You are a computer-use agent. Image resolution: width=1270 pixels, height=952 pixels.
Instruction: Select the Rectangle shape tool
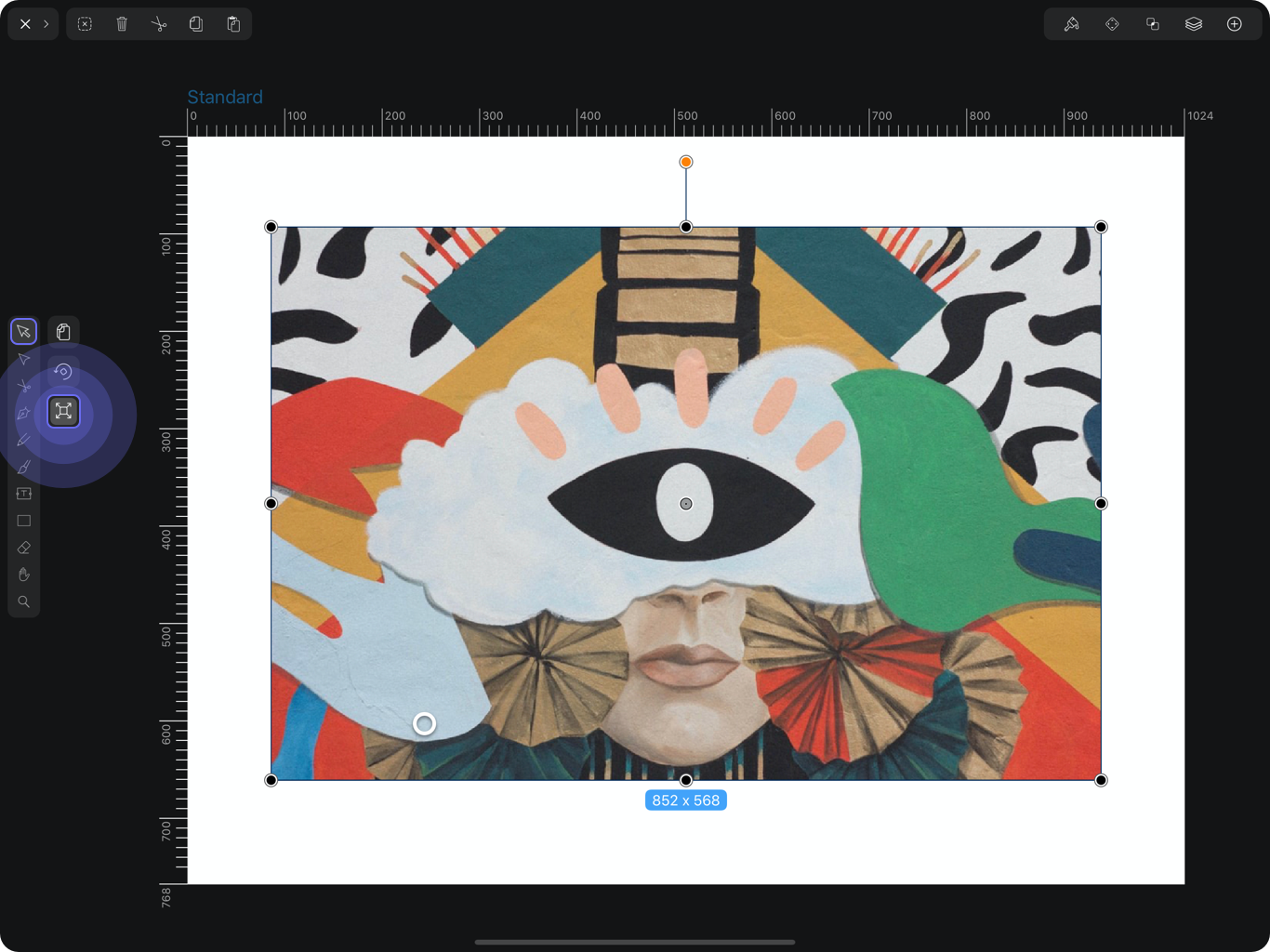(x=24, y=521)
